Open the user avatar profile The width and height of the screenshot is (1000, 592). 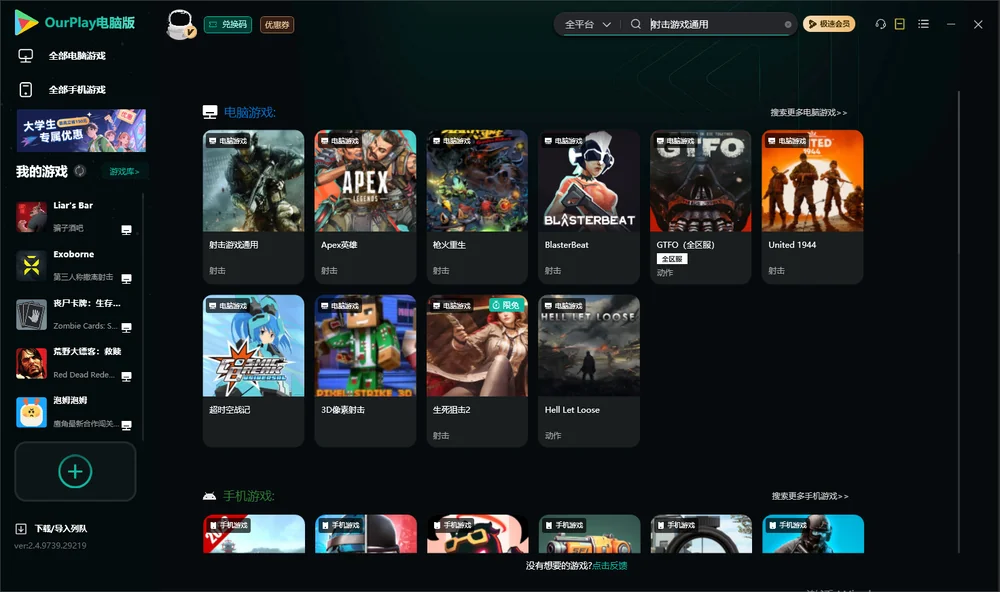pos(181,24)
